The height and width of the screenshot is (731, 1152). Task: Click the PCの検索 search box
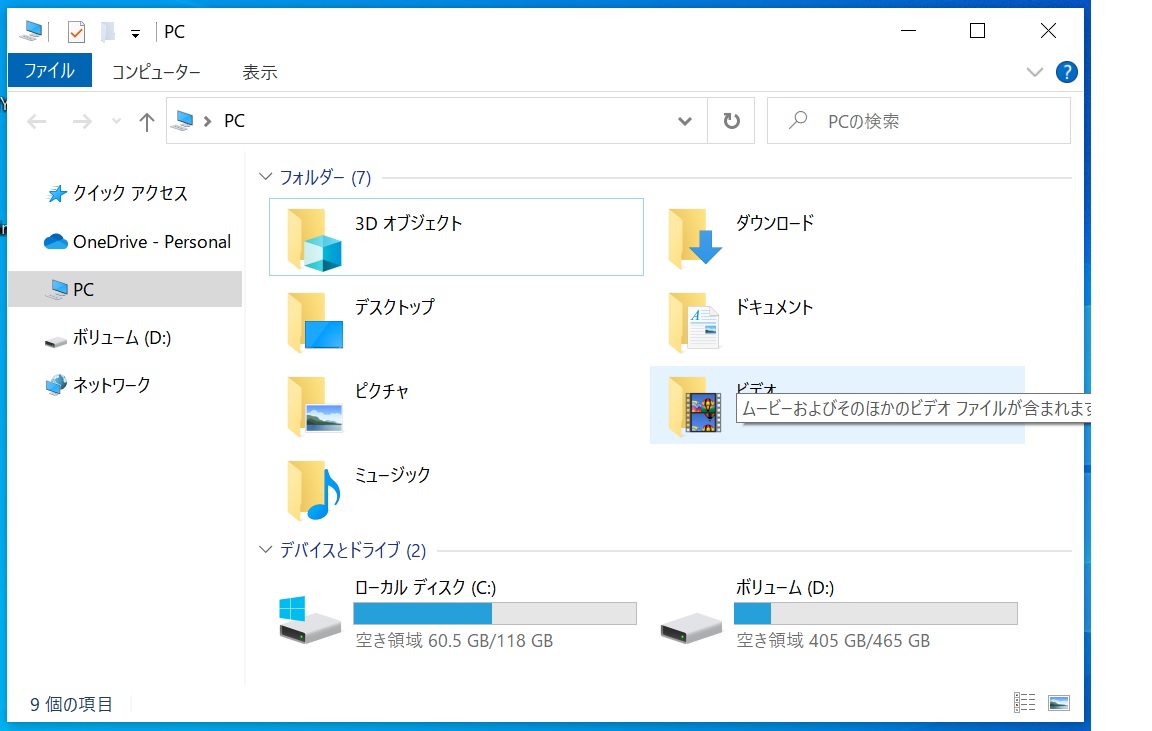pos(918,120)
